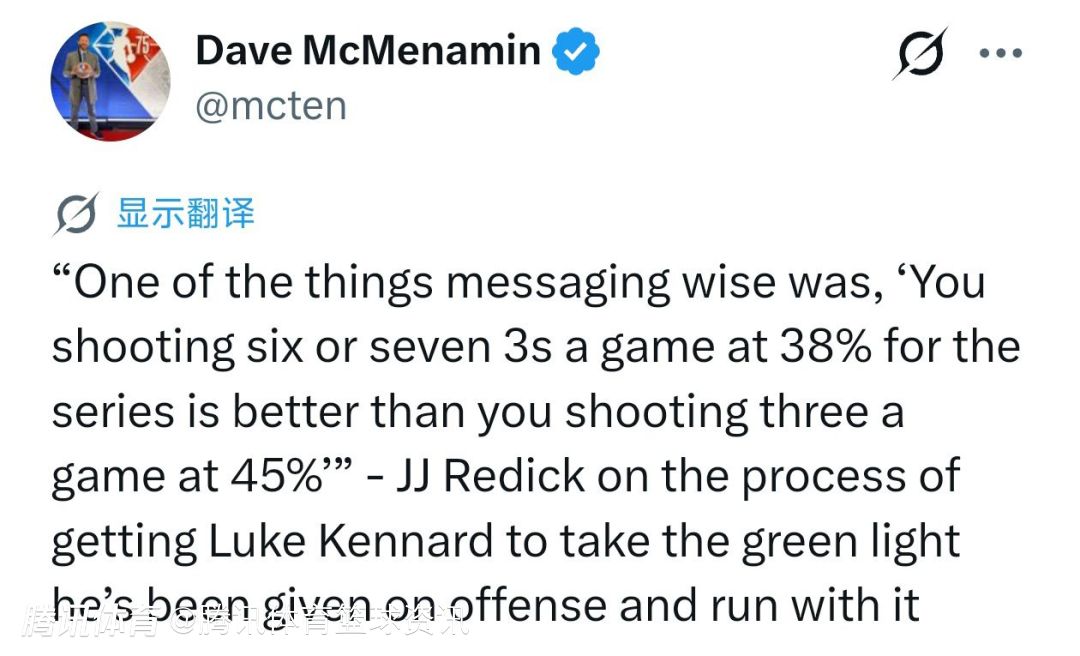The height and width of the screenshot is (656, 1080).
Task: Click the tweet's opening line "One of the things"
Action: pos(183,283)
